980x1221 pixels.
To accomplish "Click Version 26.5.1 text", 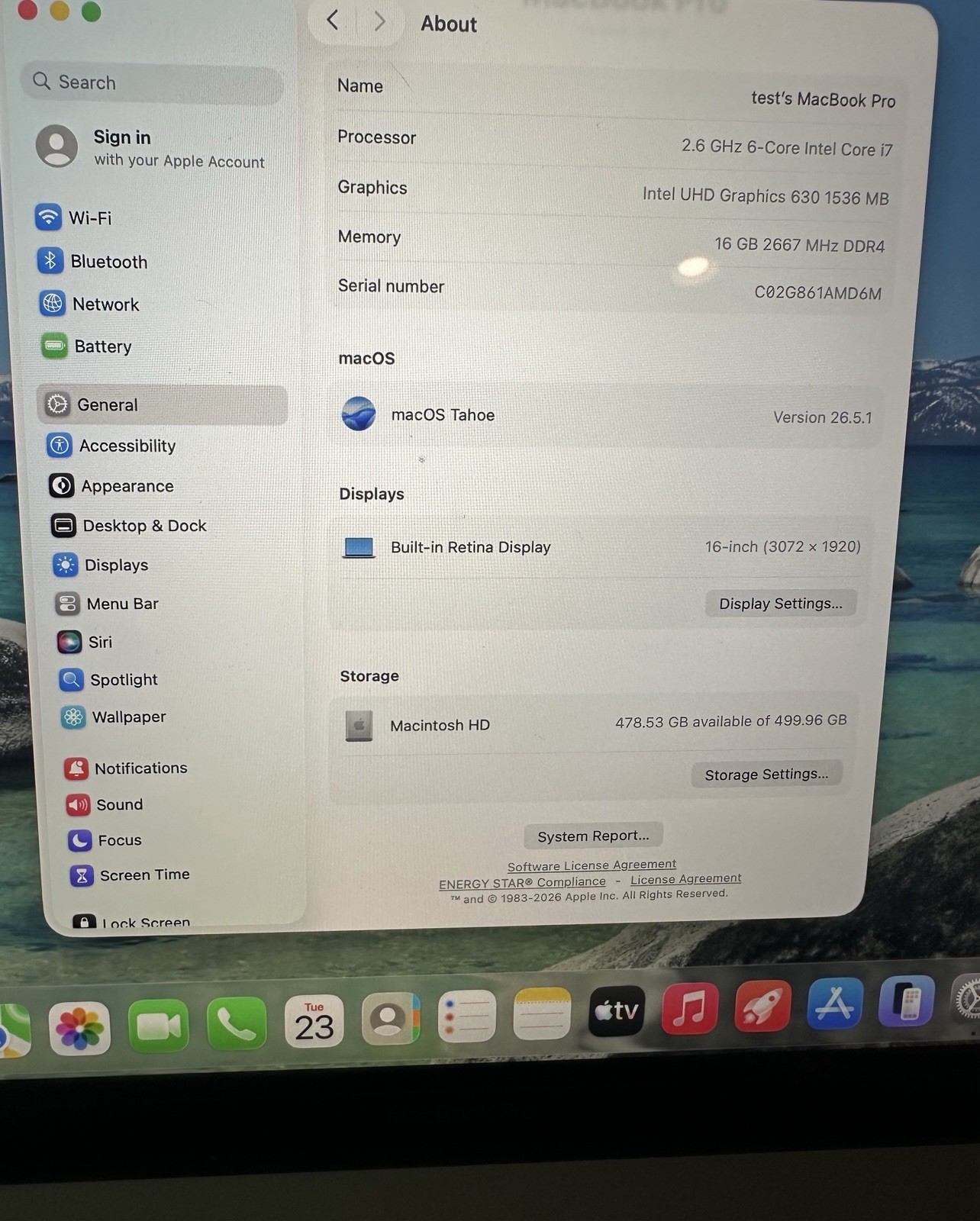I will (x=822, y=417).
